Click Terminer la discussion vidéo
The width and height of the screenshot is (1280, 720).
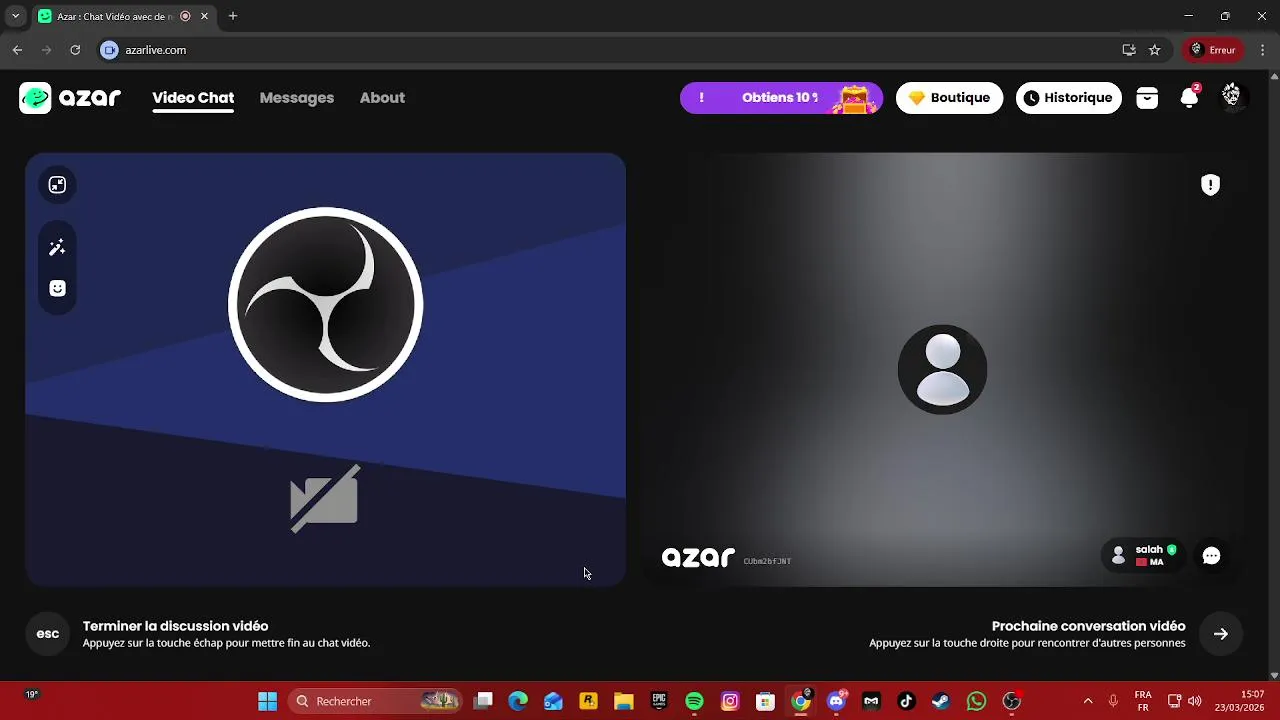coord(175,626)
